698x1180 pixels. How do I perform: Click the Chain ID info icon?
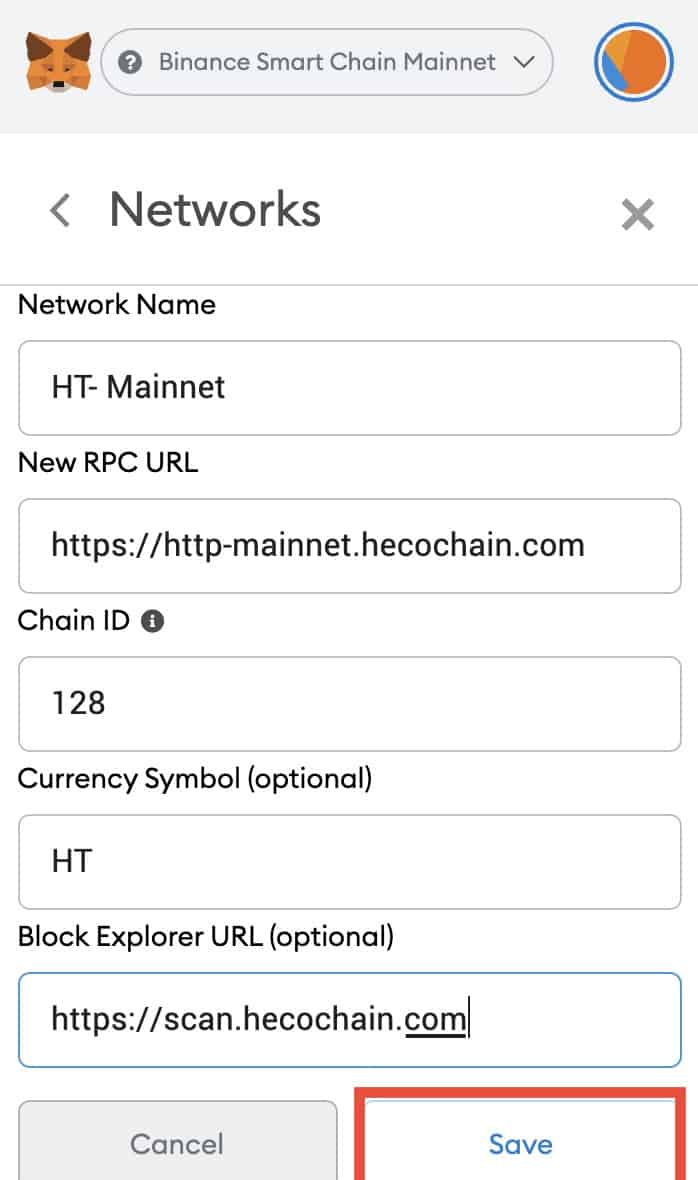pyautogui.click(x=153, y=621)
